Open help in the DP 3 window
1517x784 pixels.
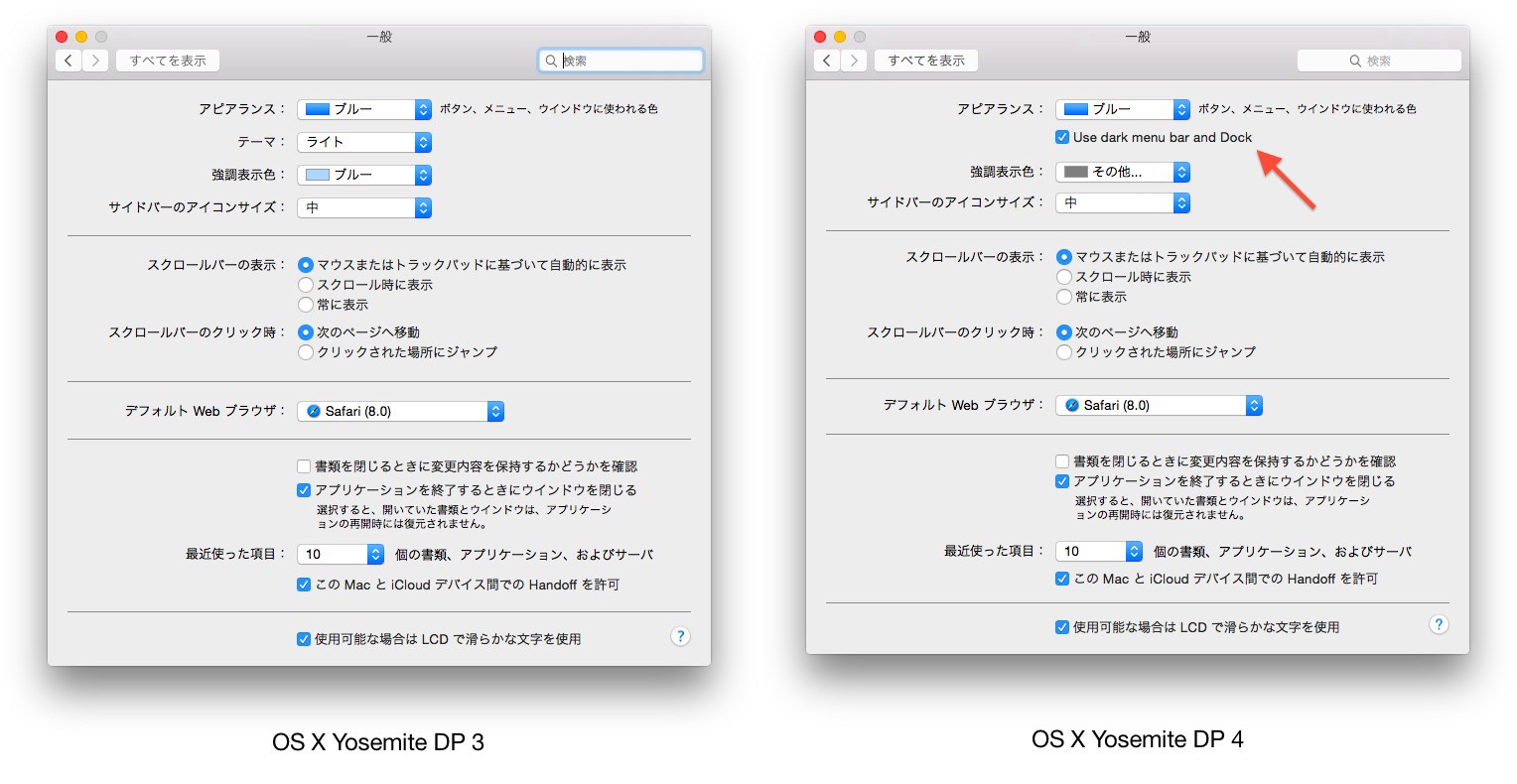[x=680, y=636]
